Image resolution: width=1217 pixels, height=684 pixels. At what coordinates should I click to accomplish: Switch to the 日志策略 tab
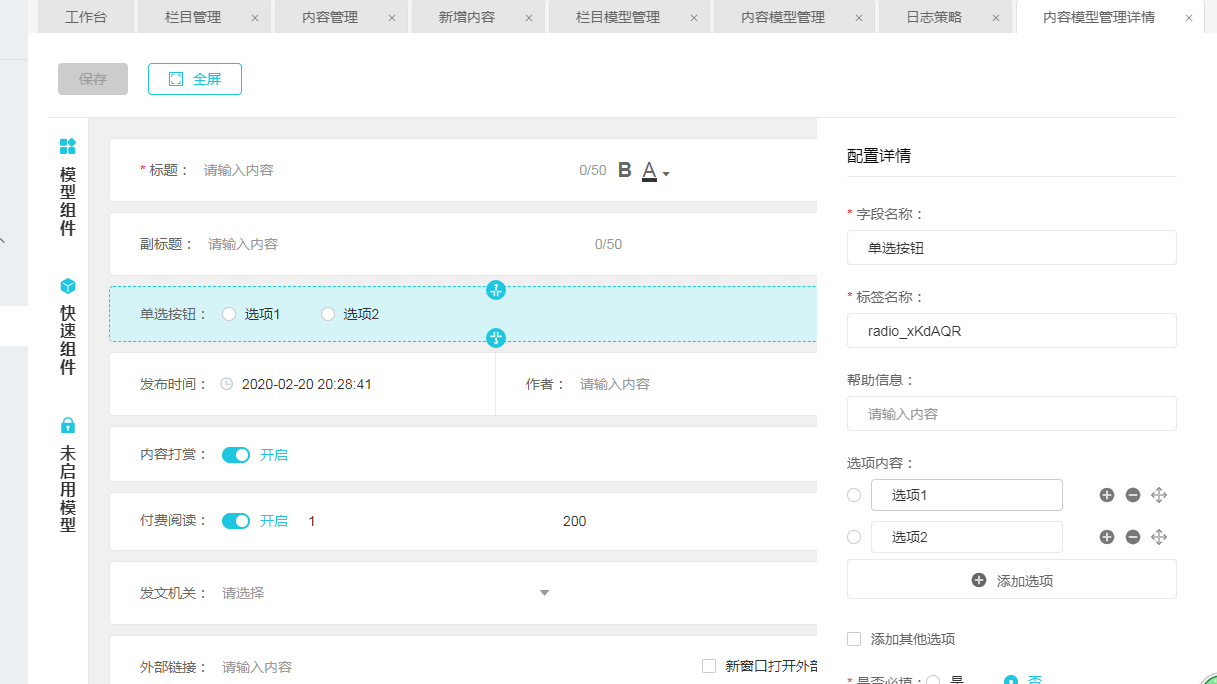[933, 17]
